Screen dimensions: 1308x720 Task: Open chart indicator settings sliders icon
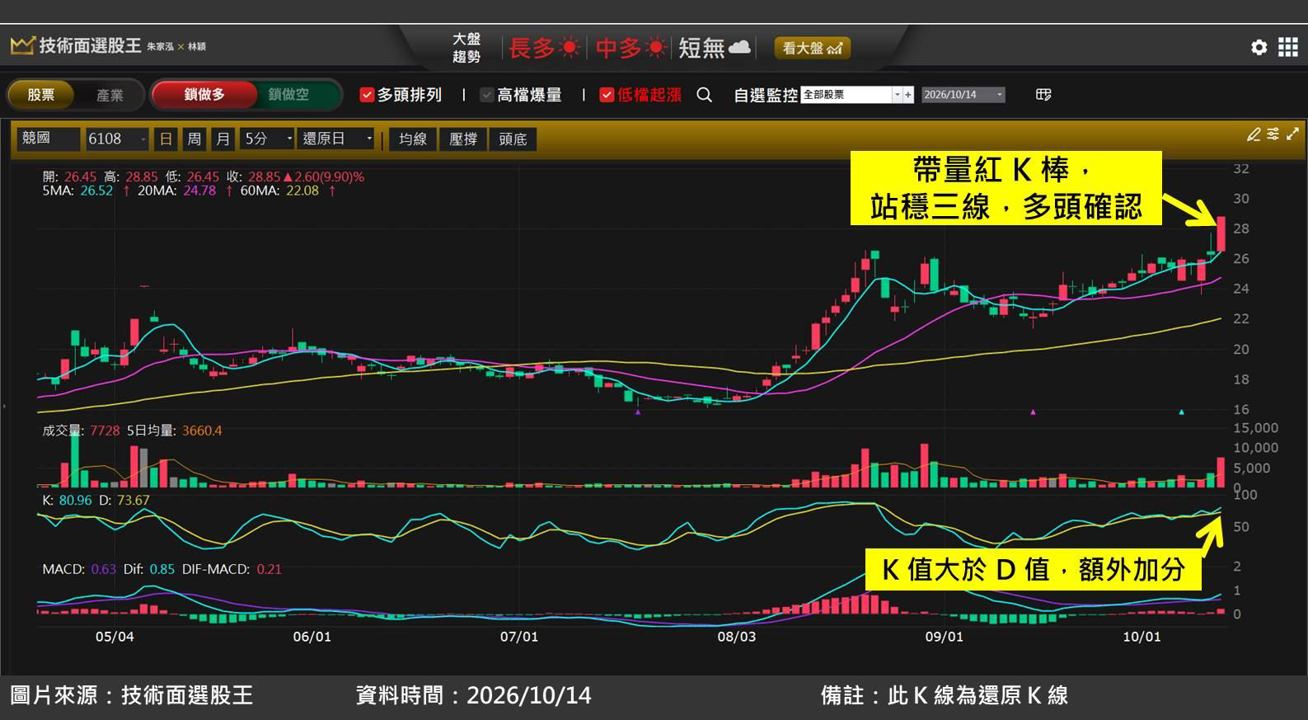coord(1273,134)
